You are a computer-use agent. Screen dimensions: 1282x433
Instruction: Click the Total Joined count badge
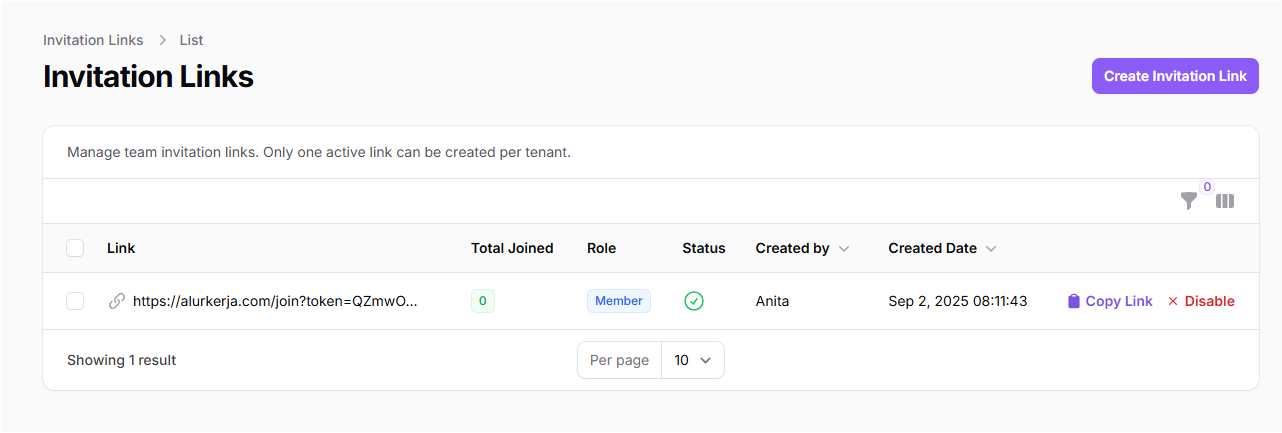pyautogui.click(x=482, y=301)
